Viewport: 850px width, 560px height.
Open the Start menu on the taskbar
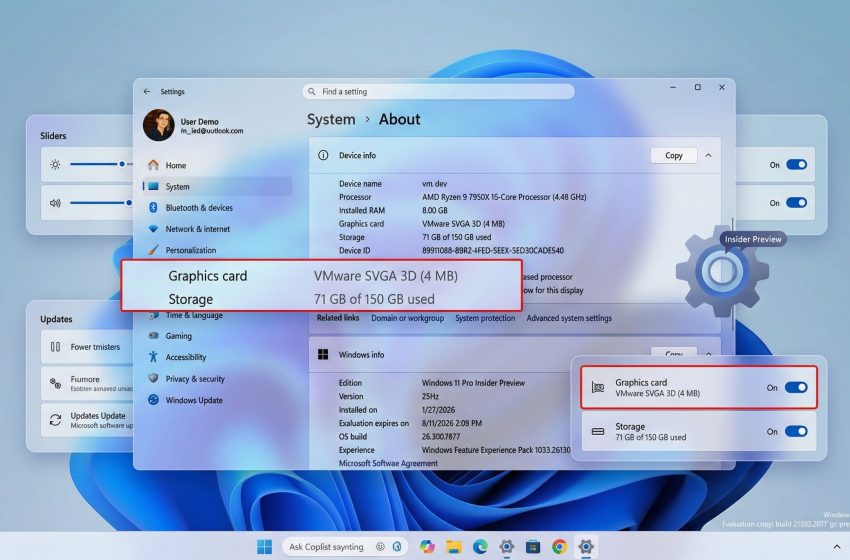click(265, 546)
